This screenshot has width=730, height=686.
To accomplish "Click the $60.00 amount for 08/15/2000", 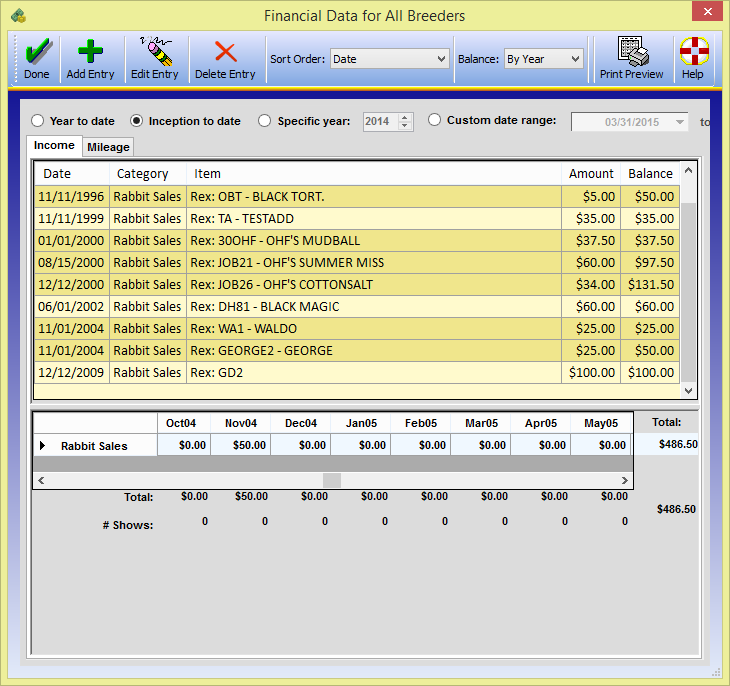I will tap(591, 262).
